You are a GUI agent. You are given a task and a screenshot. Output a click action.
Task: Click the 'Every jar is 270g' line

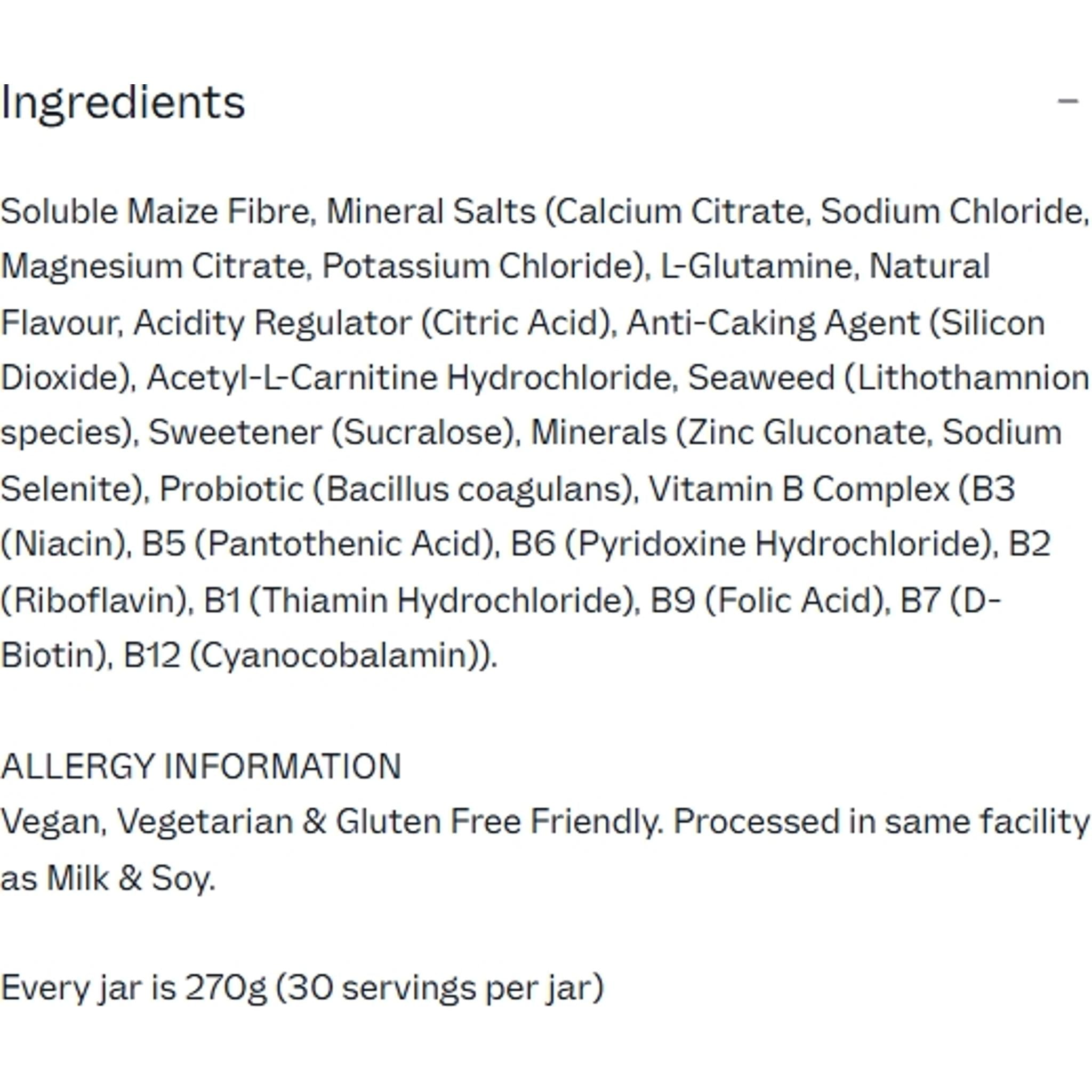pyautogui.click(x=133, y=988)
